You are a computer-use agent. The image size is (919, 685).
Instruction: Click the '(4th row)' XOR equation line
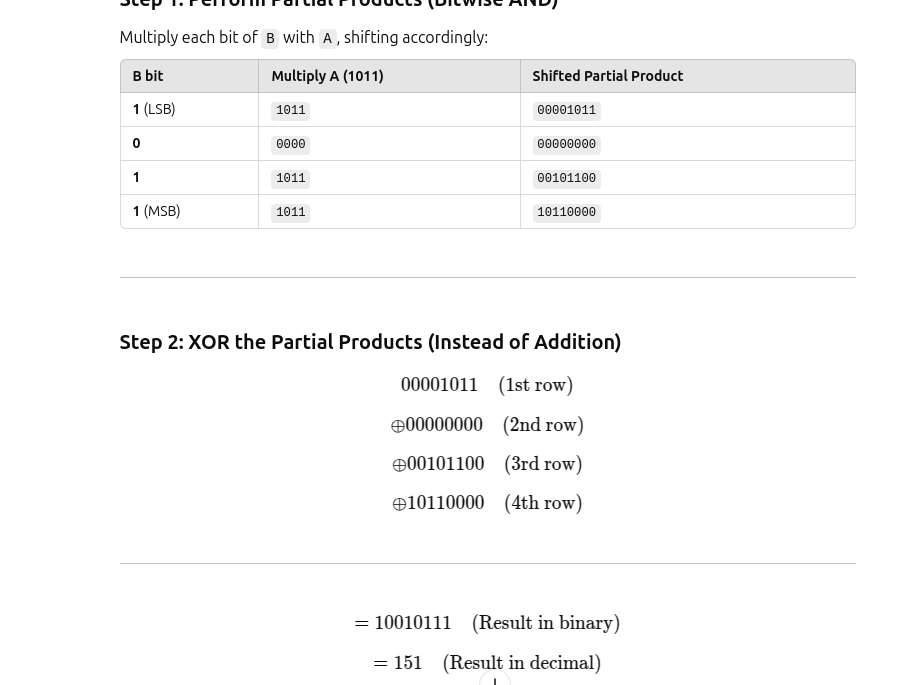[487, 503]
